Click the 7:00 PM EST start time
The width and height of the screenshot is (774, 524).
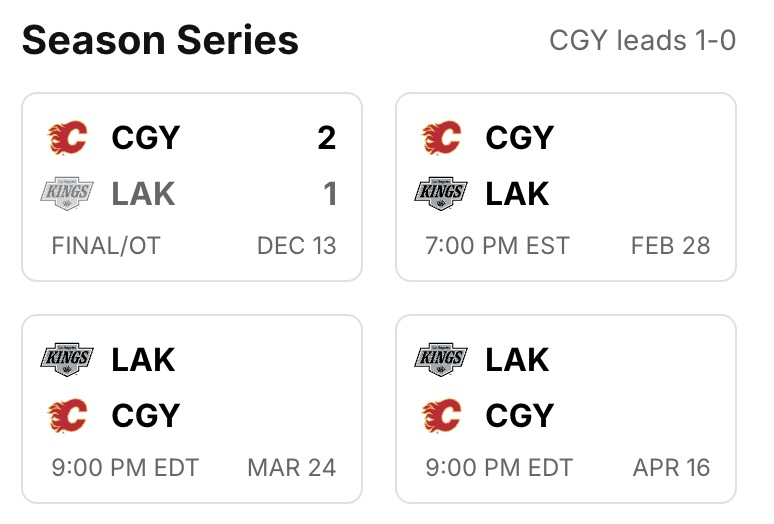click(497, 246)
